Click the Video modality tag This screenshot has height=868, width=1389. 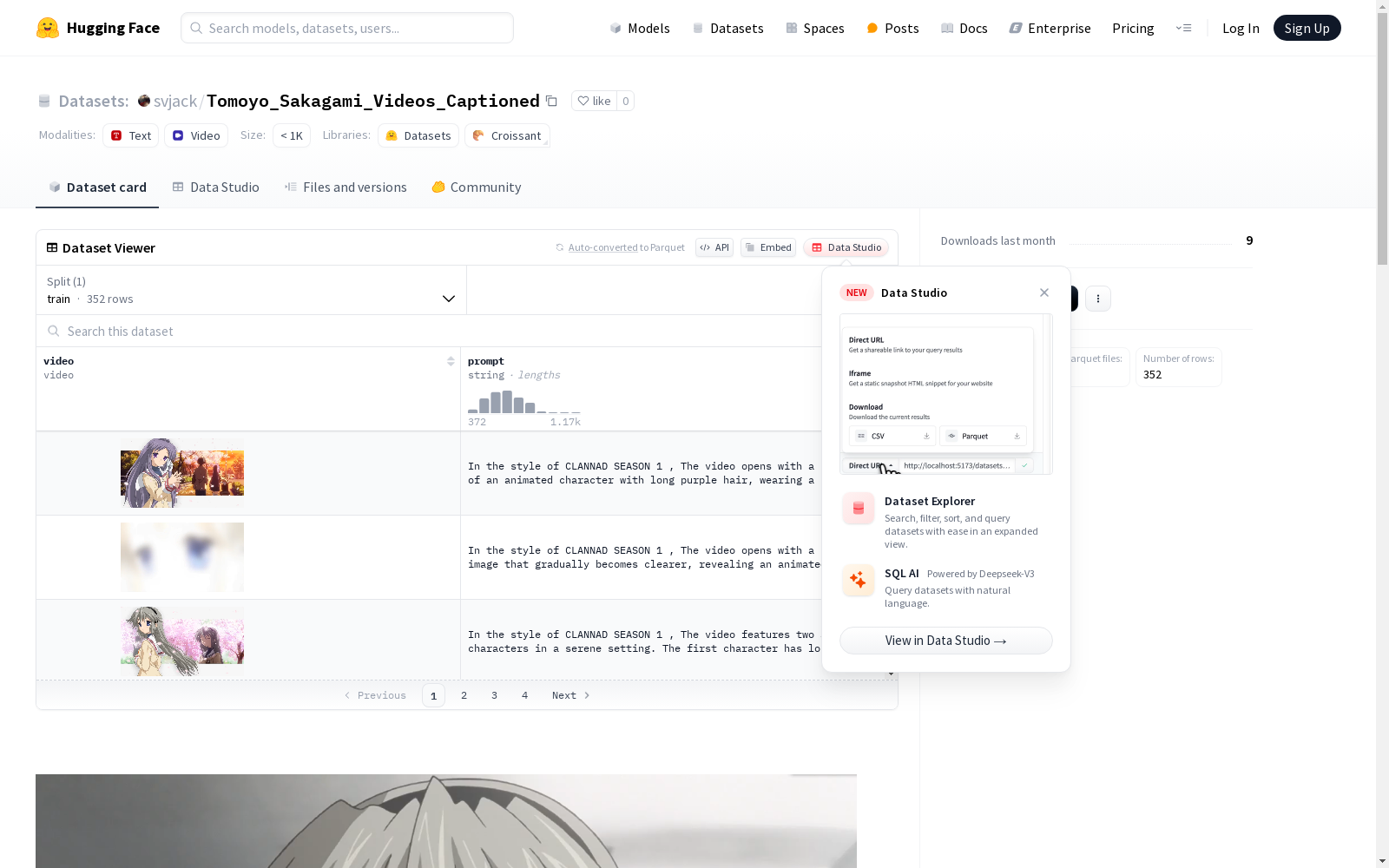[196, 135]
